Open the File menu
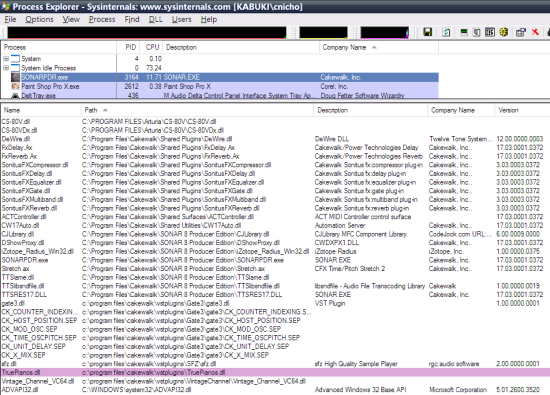This screenshot has height=395, width=550. 10,19
